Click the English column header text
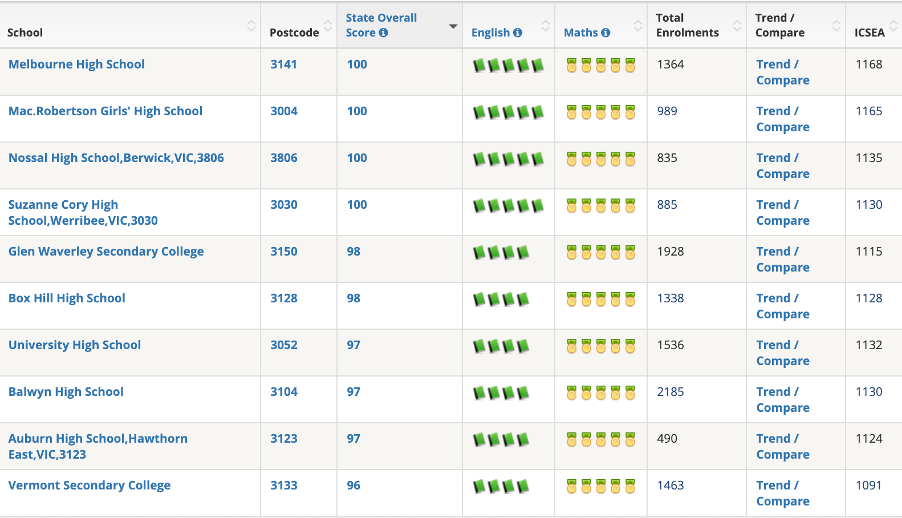Screen dimensions: 902x518 coord(490,33)
